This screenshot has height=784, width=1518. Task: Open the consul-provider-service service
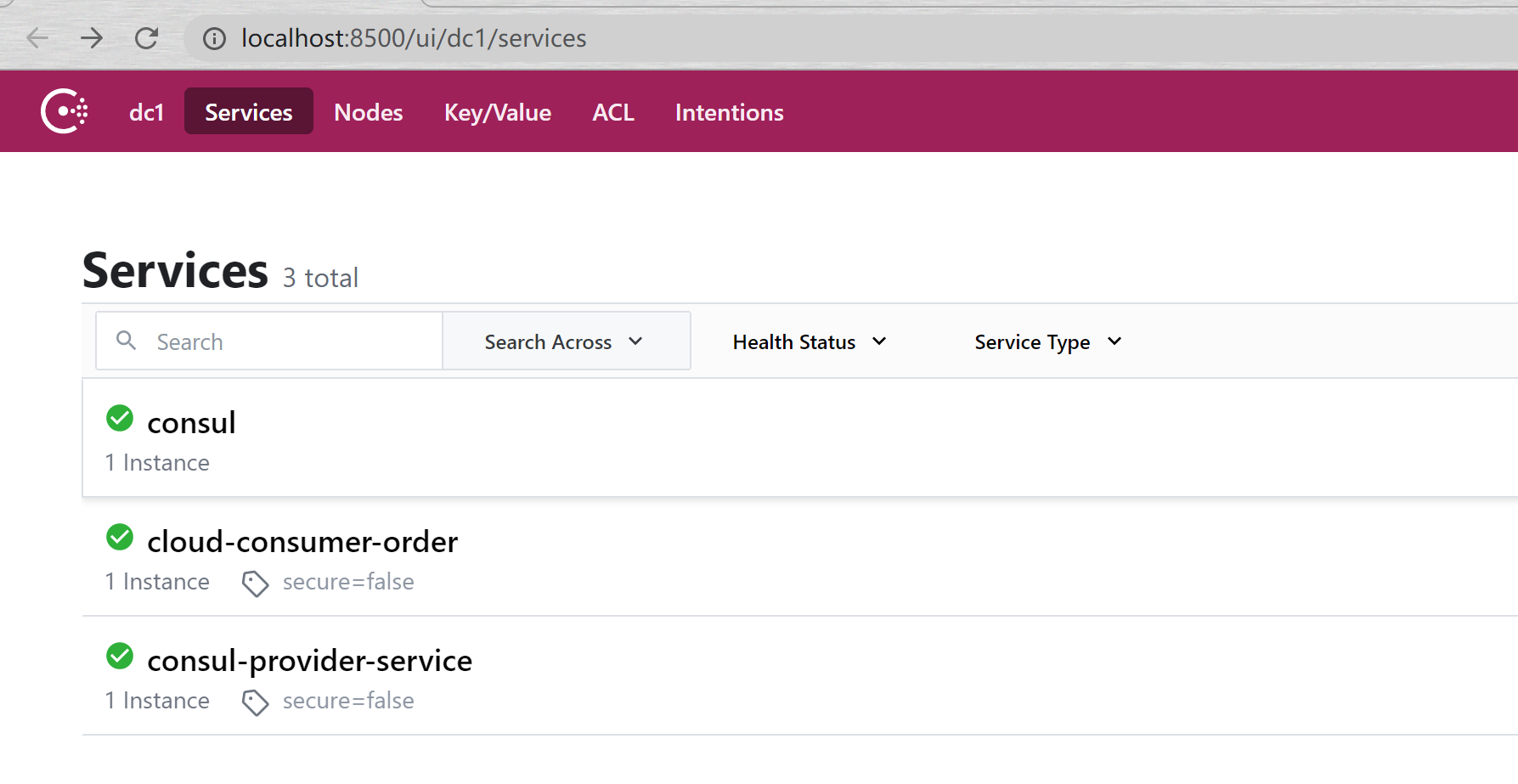click(309, 661)
